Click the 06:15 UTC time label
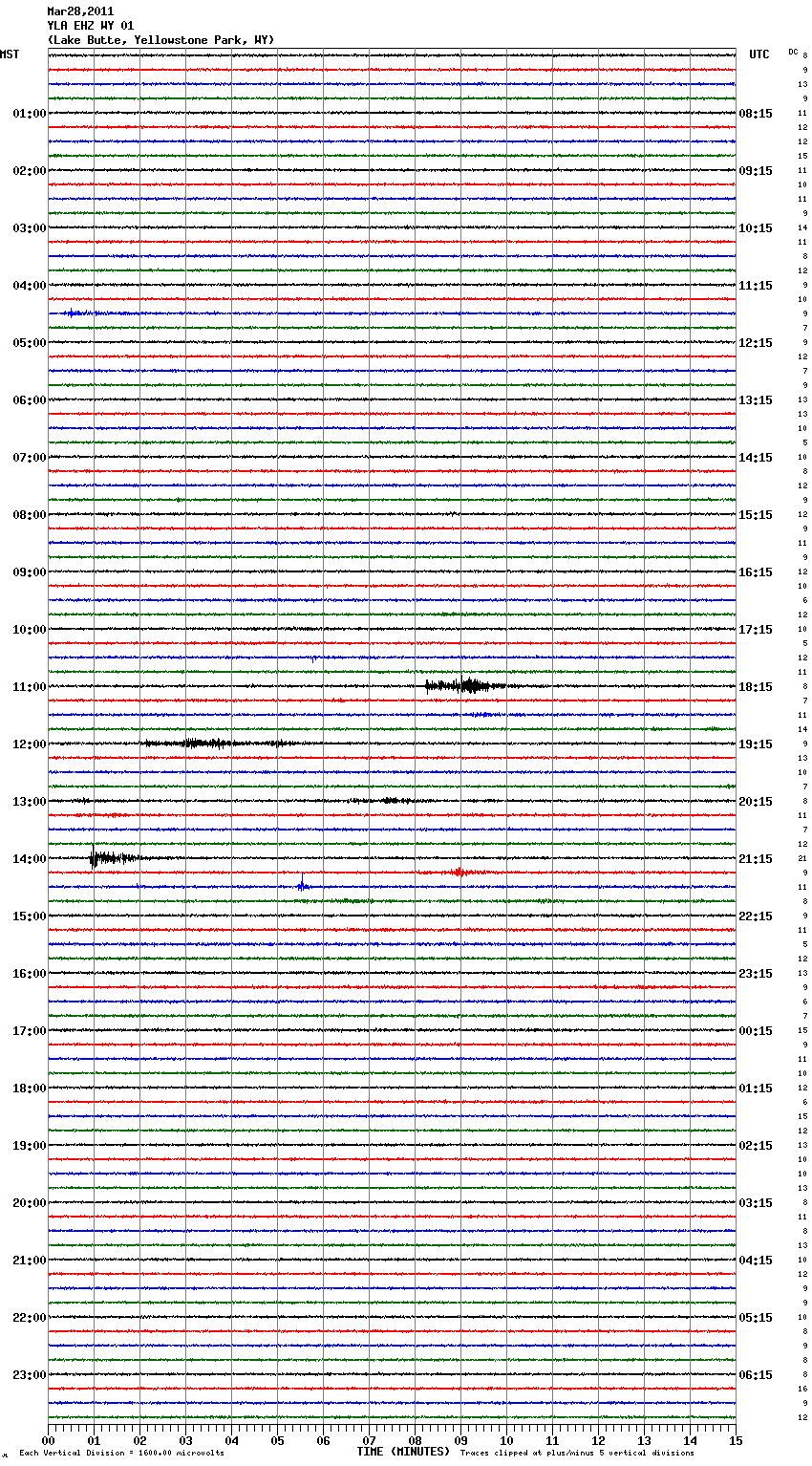 click(x=756, y=1375)
